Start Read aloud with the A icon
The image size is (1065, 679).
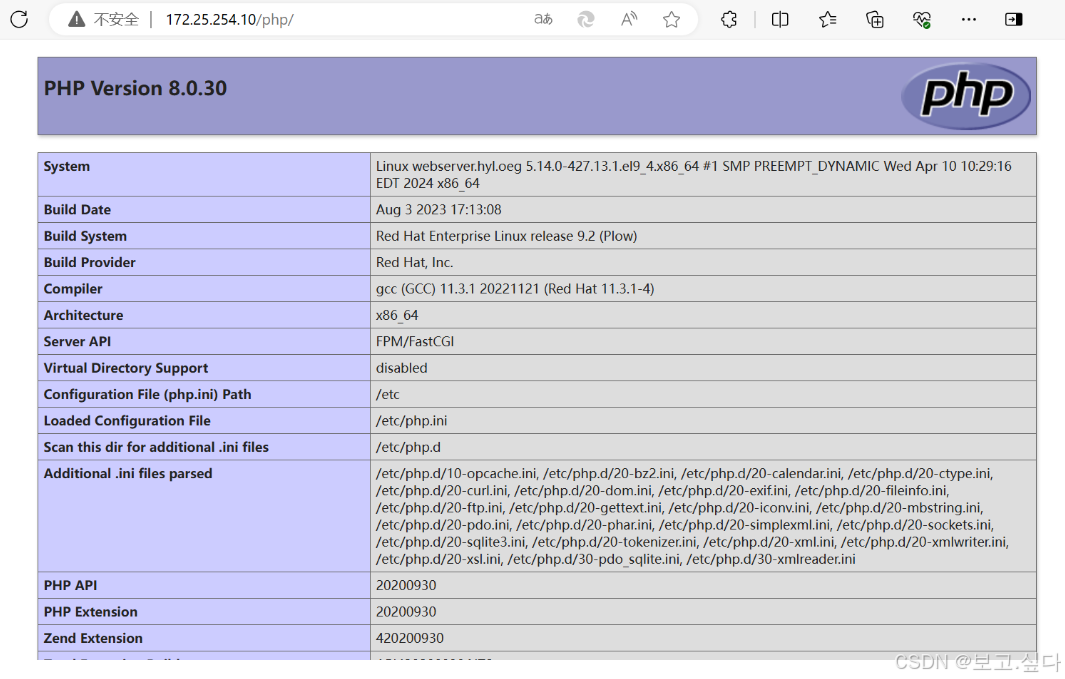click(x=629, y=20)
